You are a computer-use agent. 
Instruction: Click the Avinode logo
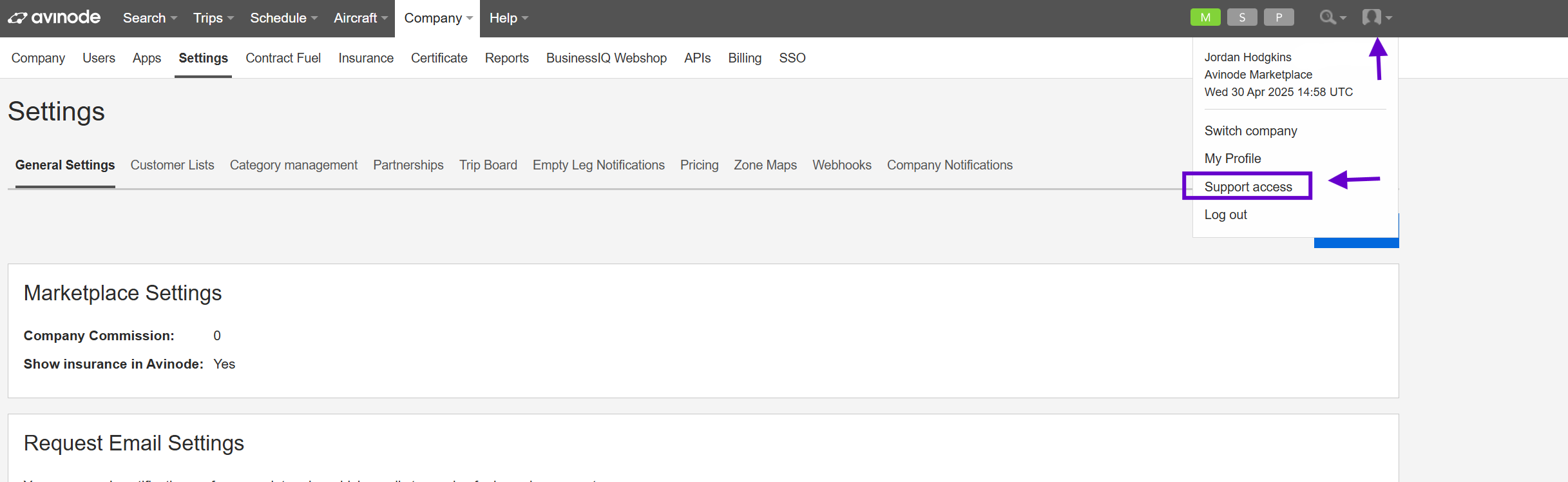[54, 17]
